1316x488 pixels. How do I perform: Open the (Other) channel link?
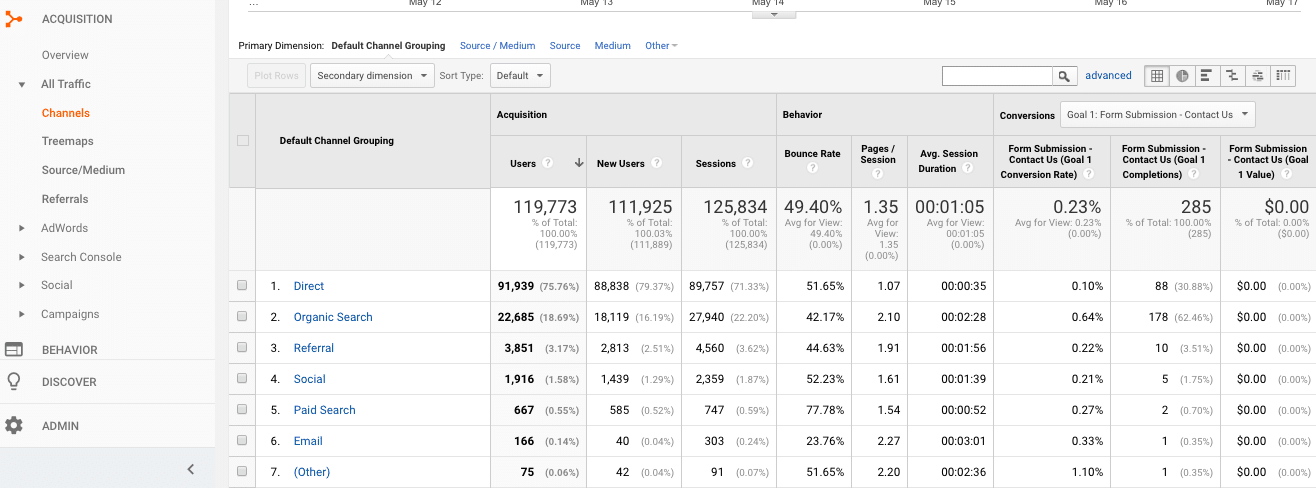pyautogui.click(x=312, y=472)
